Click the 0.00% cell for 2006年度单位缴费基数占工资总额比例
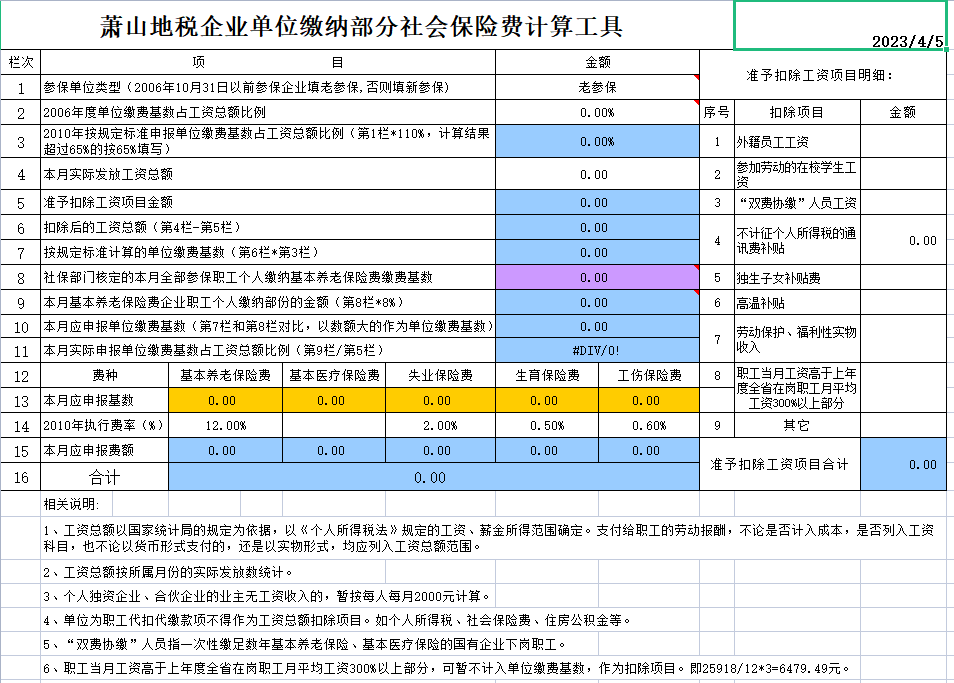The image size is (954, 683). coord(597,113)
